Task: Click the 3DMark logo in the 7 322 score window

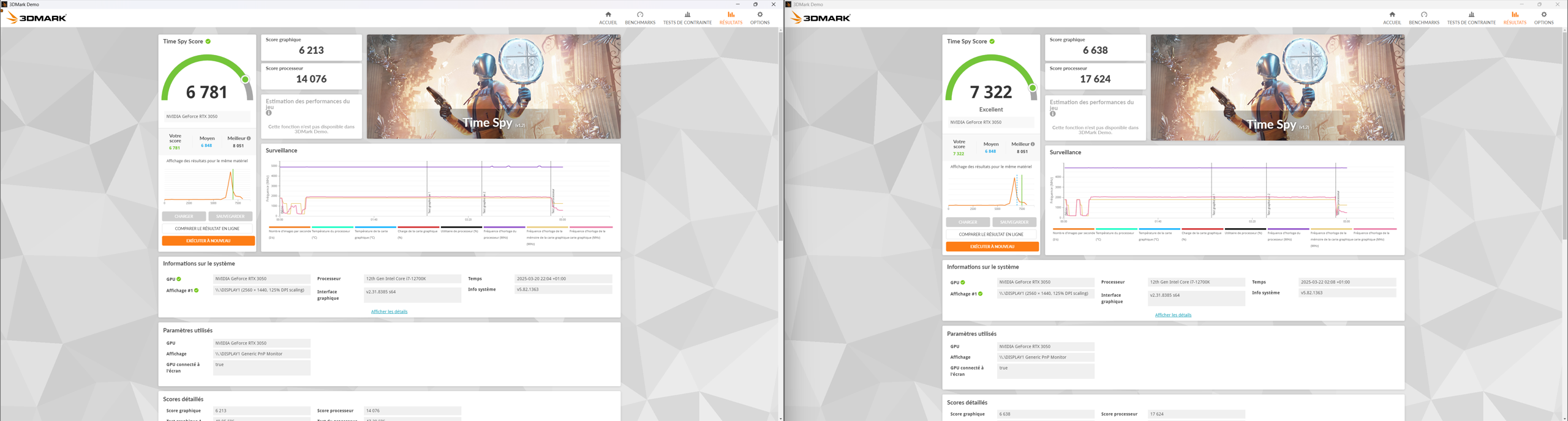Action: click(x=820, y=18)
